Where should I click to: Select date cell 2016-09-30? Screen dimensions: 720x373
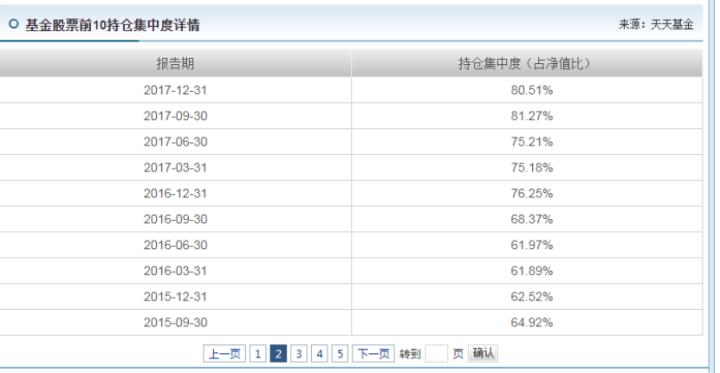tap(175, 219)
